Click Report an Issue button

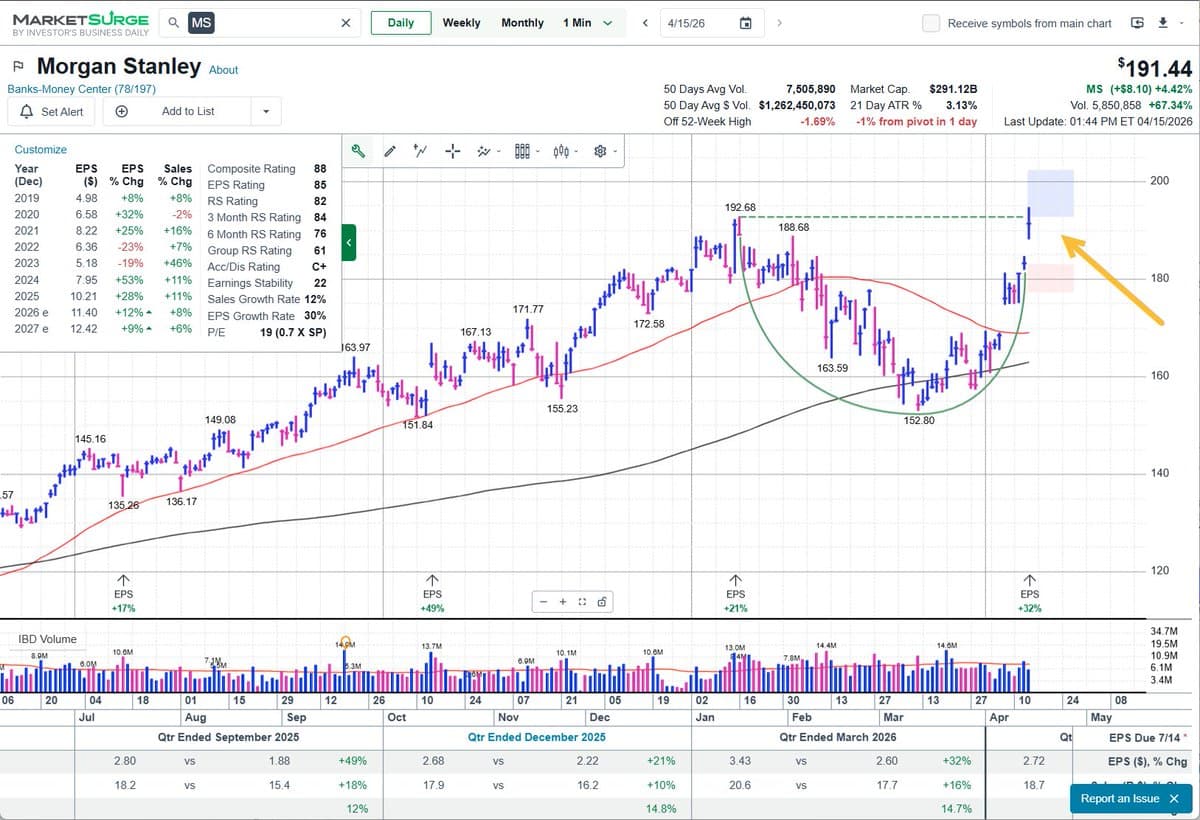click(x=1120, y=798)
